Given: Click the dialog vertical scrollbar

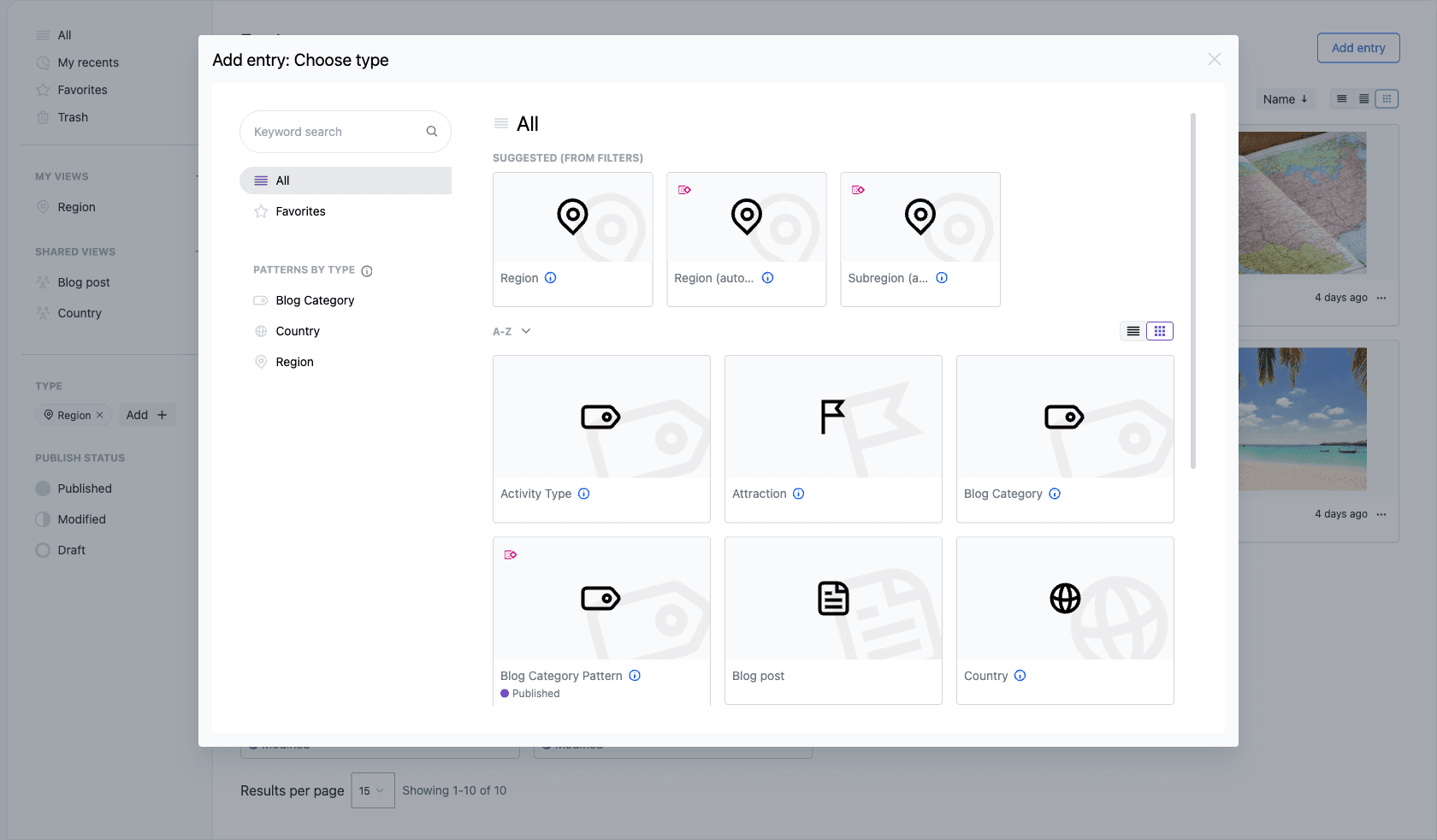Looking at the screenshot, I should pos(1193,291).
